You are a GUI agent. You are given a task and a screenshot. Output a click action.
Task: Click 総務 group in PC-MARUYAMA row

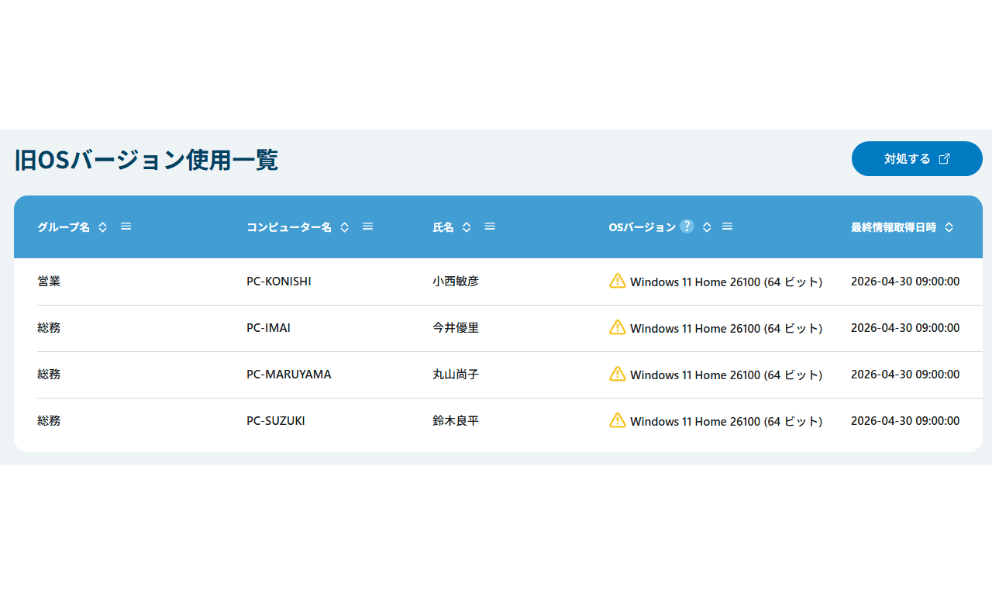[x=49, y=374]
